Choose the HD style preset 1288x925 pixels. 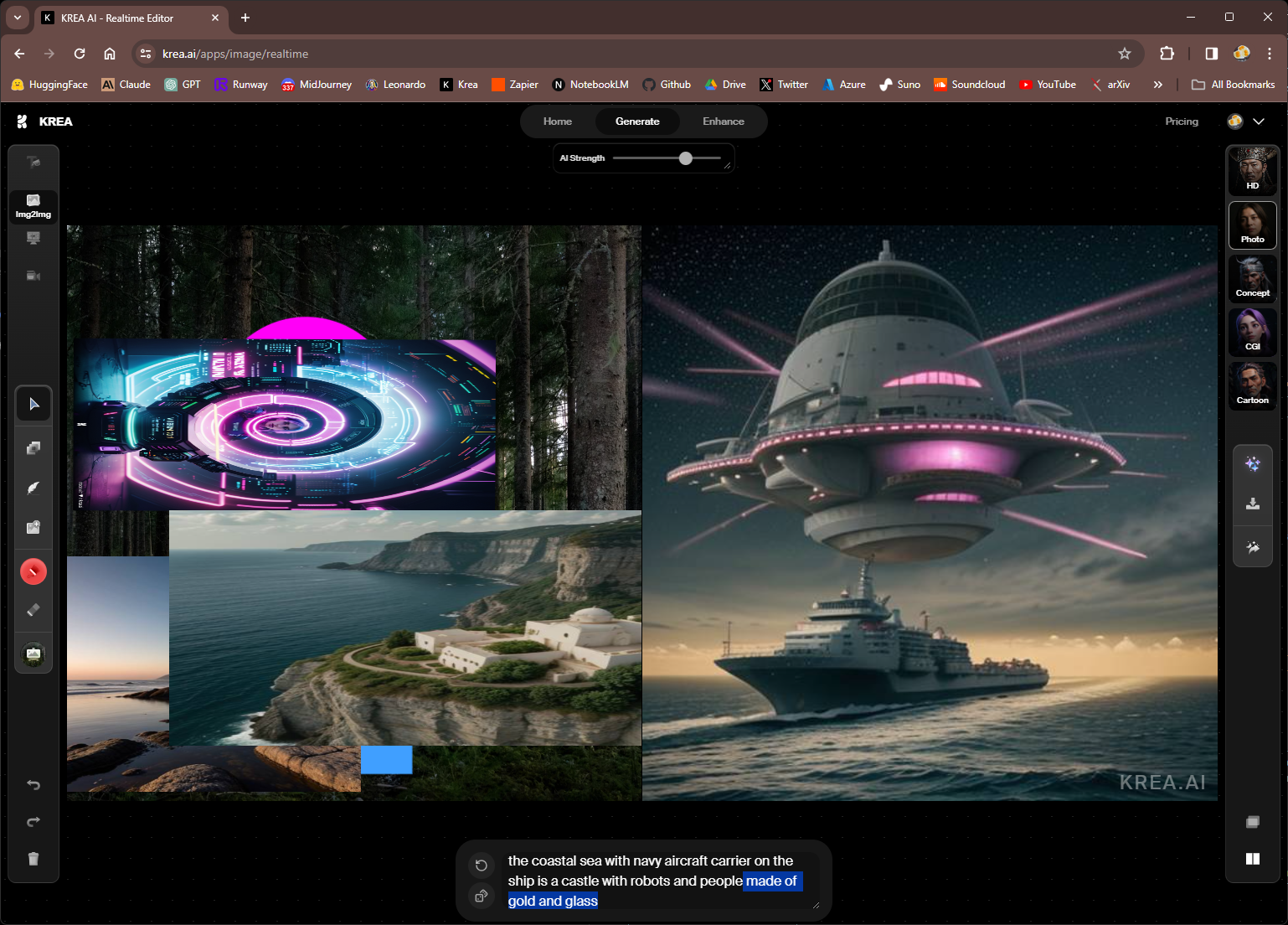(1253, 171)
